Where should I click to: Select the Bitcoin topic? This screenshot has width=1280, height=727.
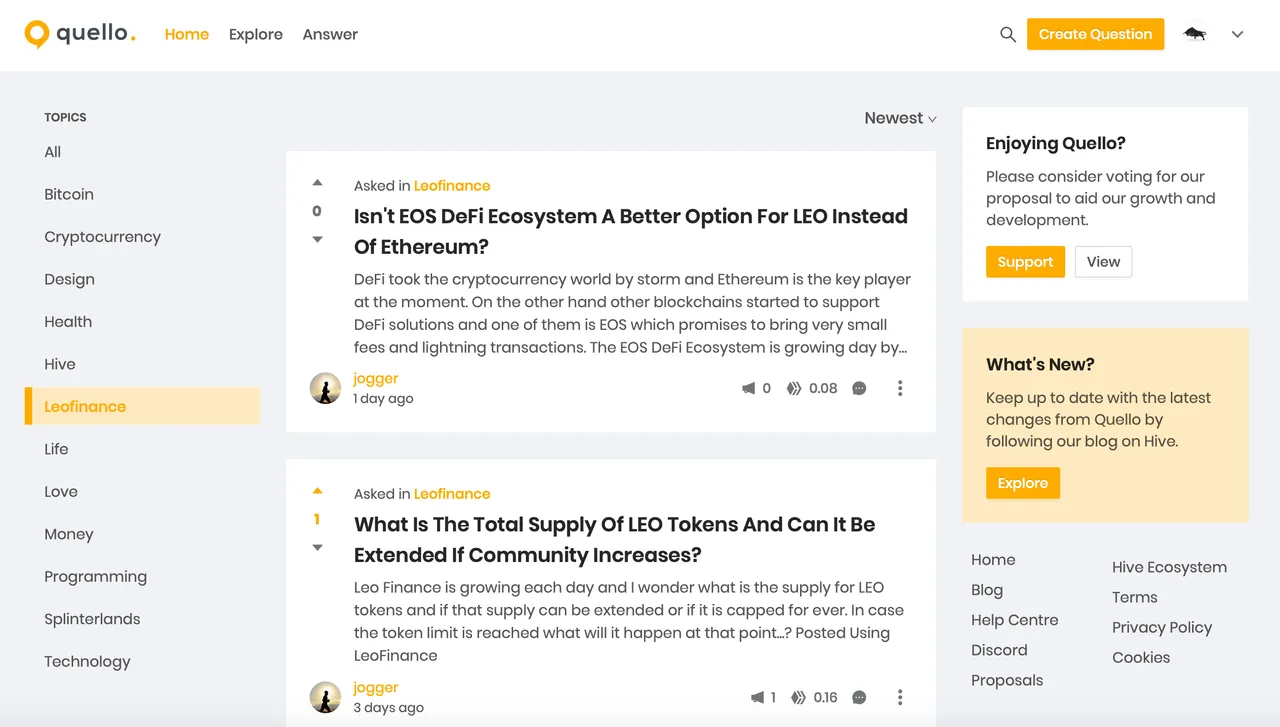[69, 194]
